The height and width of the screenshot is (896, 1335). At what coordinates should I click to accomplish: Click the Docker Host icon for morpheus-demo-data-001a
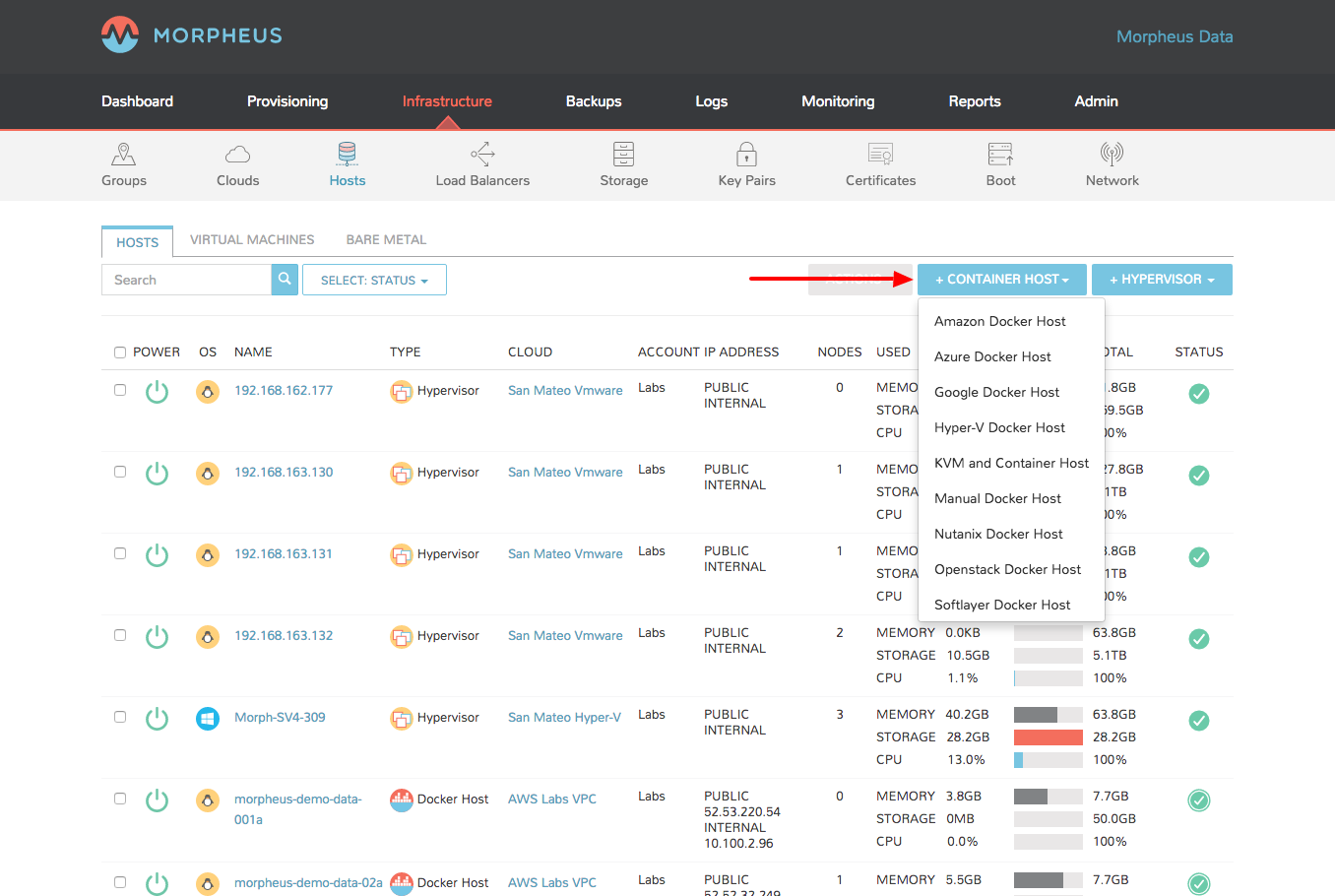point(402,800)
